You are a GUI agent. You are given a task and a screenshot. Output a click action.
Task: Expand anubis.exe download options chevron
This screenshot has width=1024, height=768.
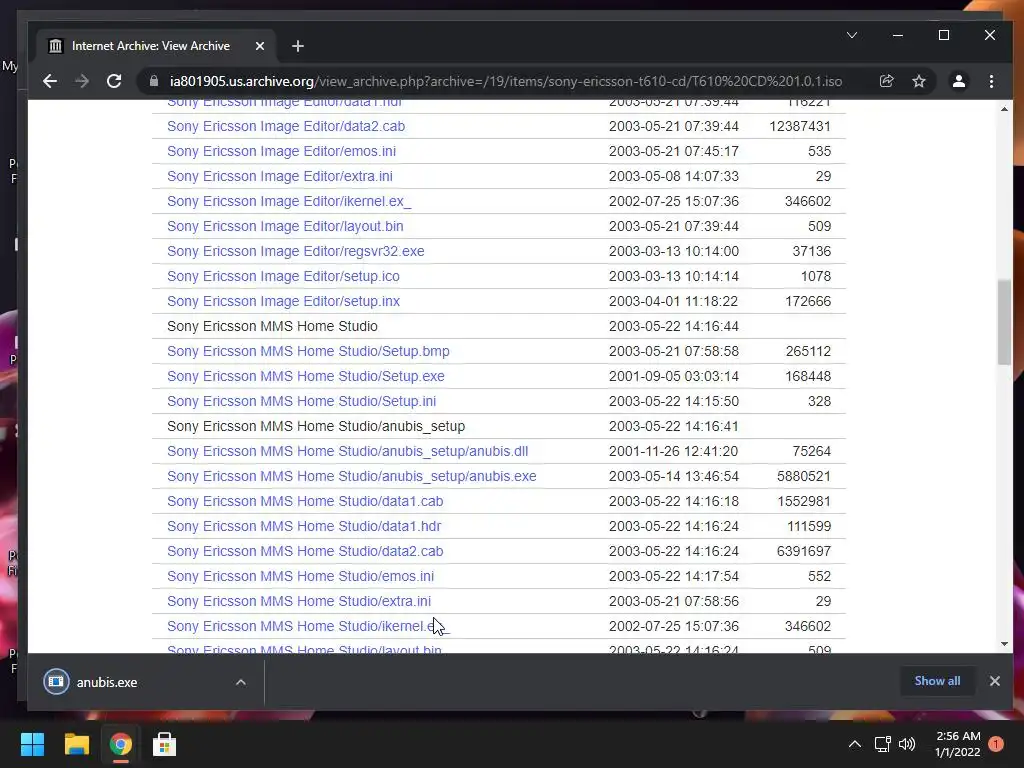tap(240, 682)
